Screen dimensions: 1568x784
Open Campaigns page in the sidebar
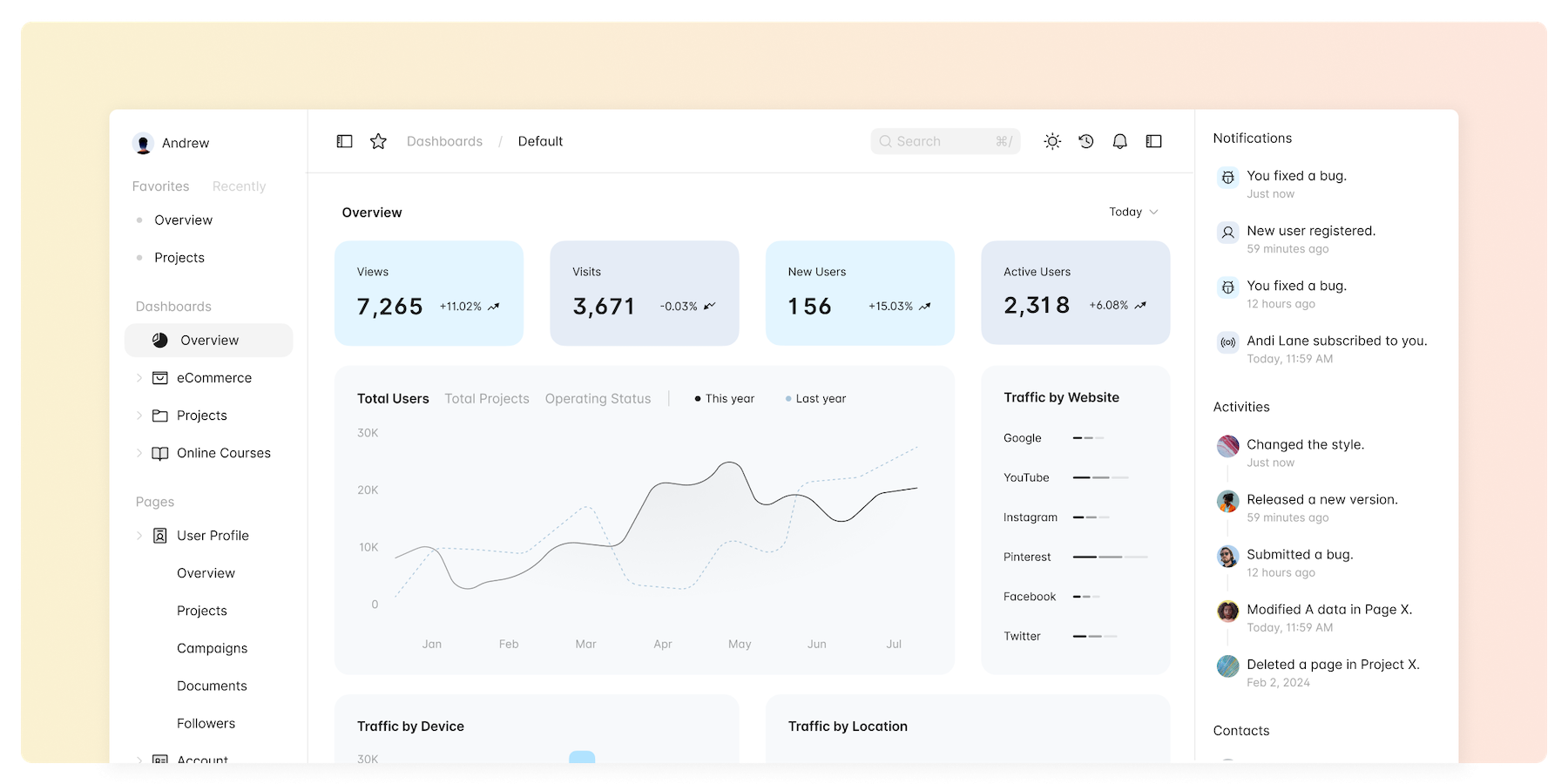point(212,648)
